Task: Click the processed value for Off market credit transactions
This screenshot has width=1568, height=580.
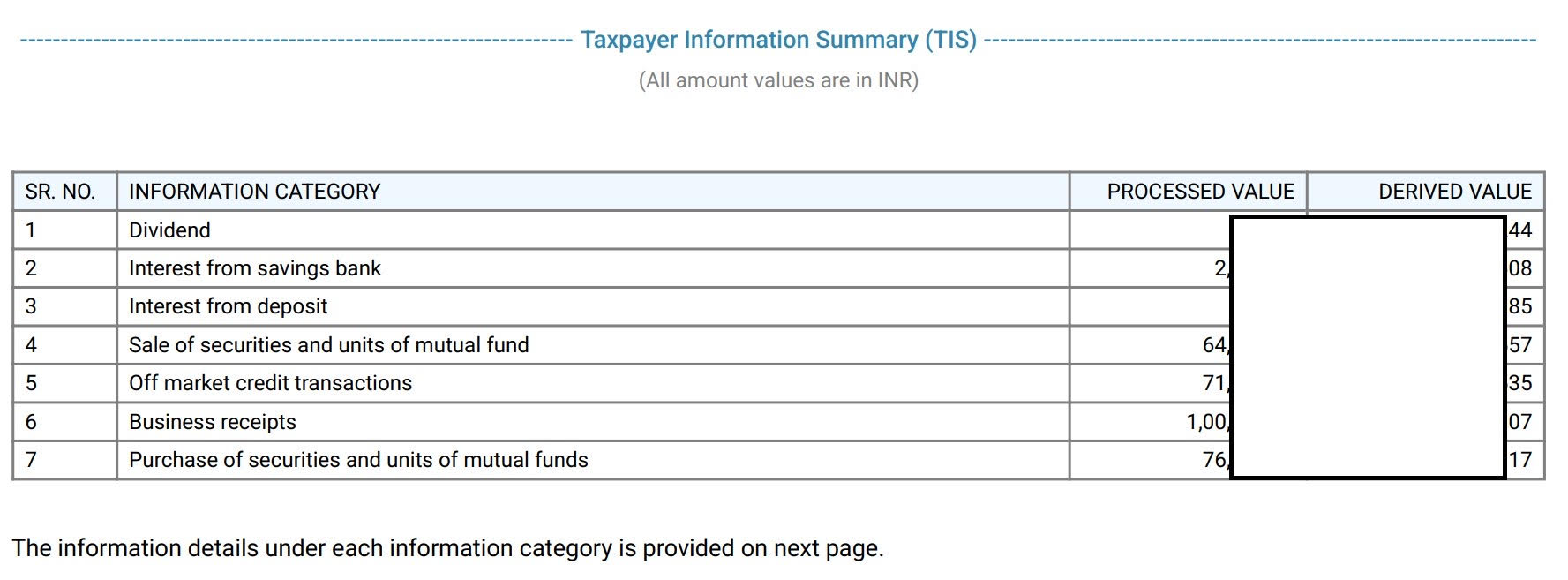Action: [1214, 383]
